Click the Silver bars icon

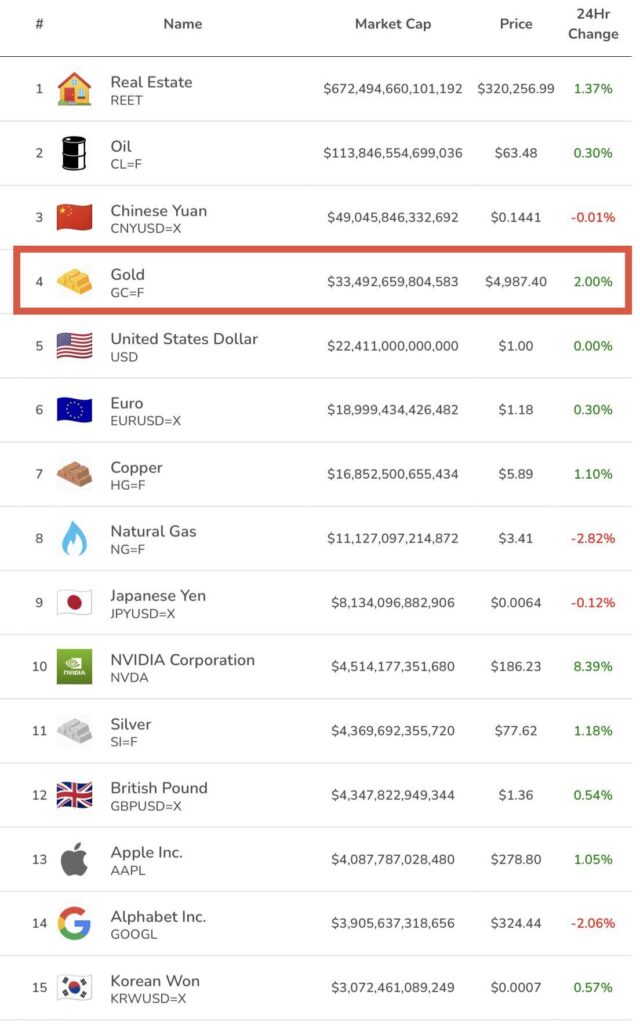coord(74,731)
